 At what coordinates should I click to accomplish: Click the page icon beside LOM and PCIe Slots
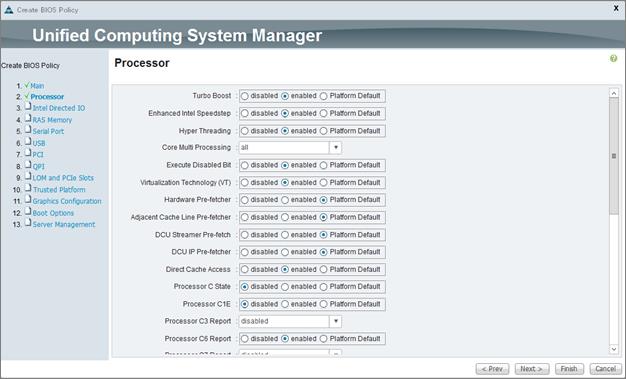tap(28, 176)
